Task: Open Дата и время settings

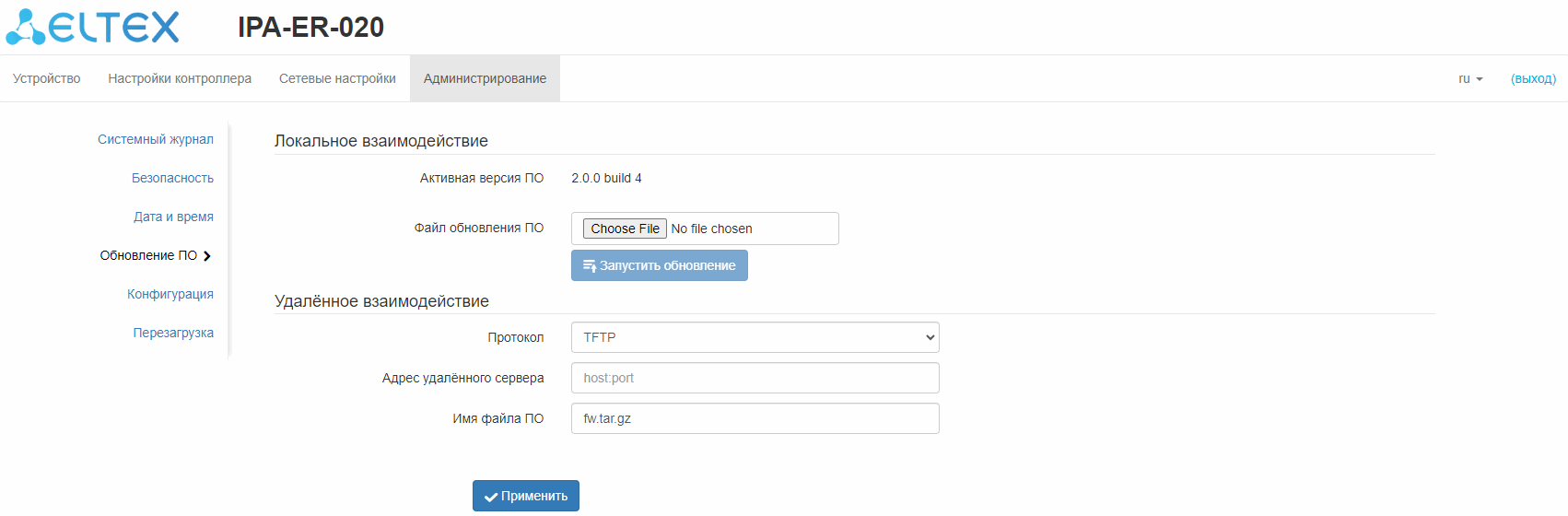Action: pyautogui.click(x=173, y=217)
